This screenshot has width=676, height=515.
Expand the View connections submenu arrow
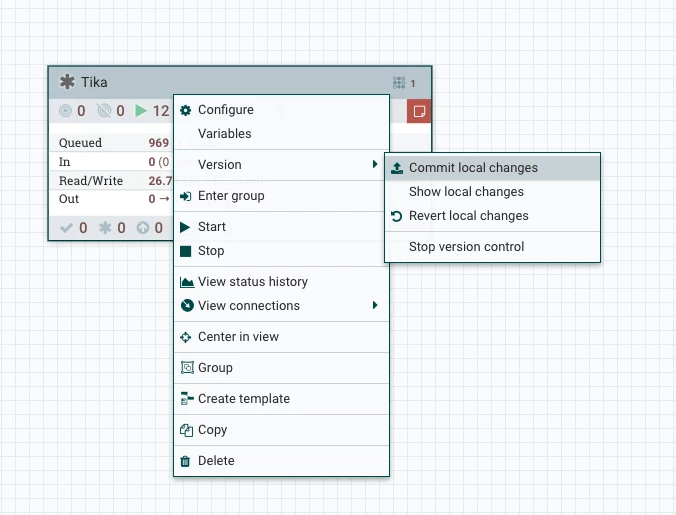(375, 305)
